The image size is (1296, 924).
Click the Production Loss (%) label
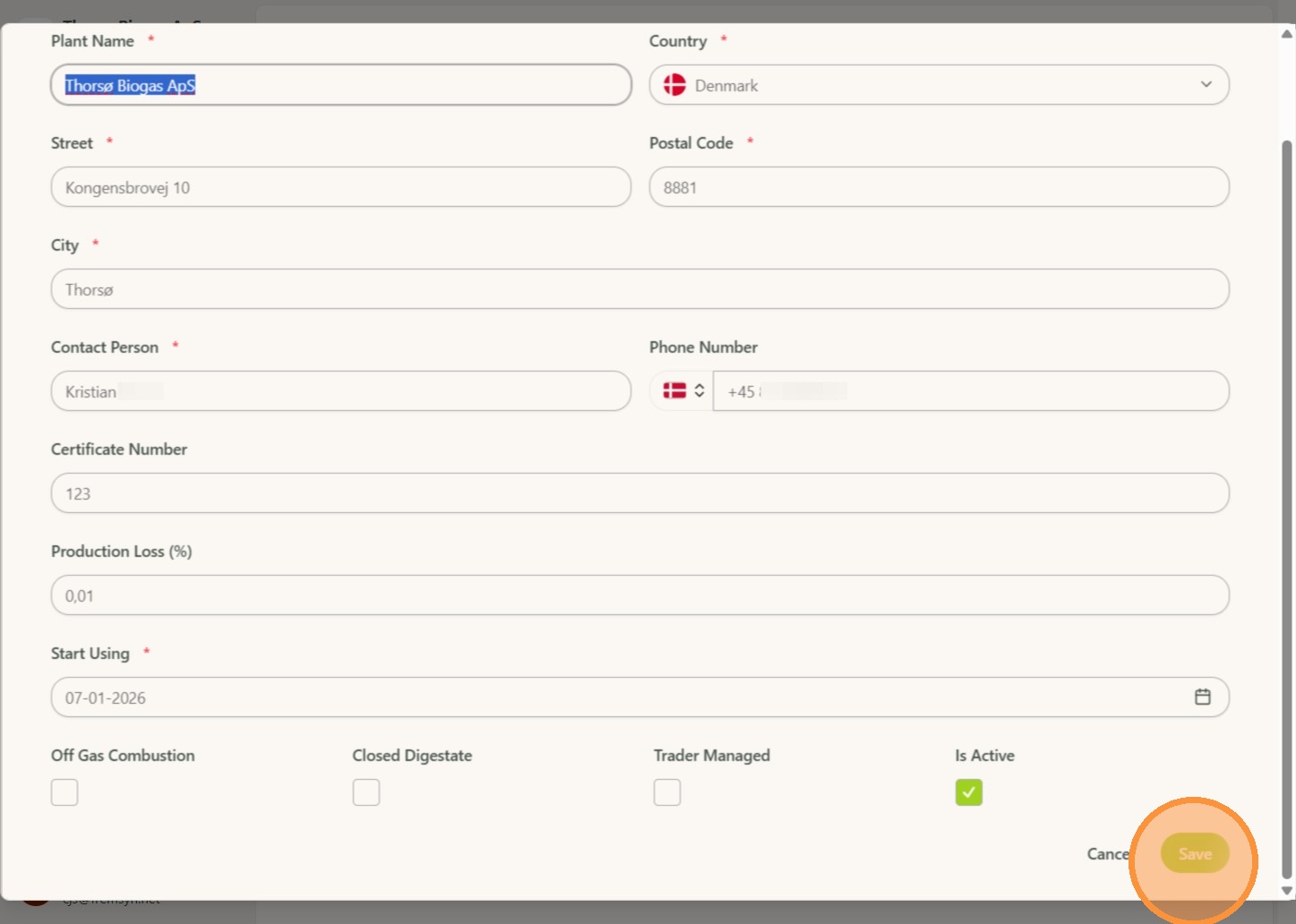122,552
